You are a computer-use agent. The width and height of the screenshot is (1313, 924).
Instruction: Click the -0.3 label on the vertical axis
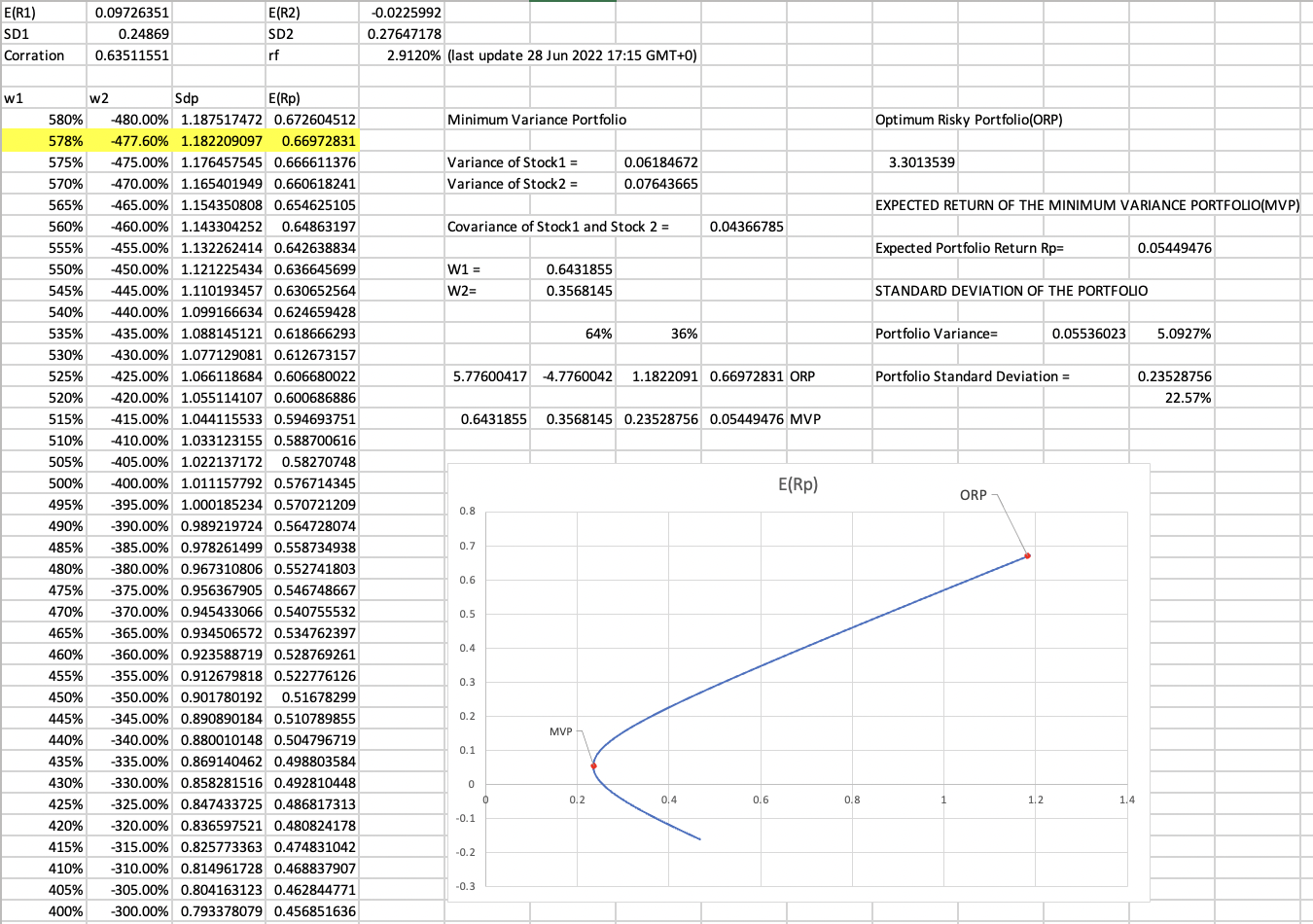466,886
